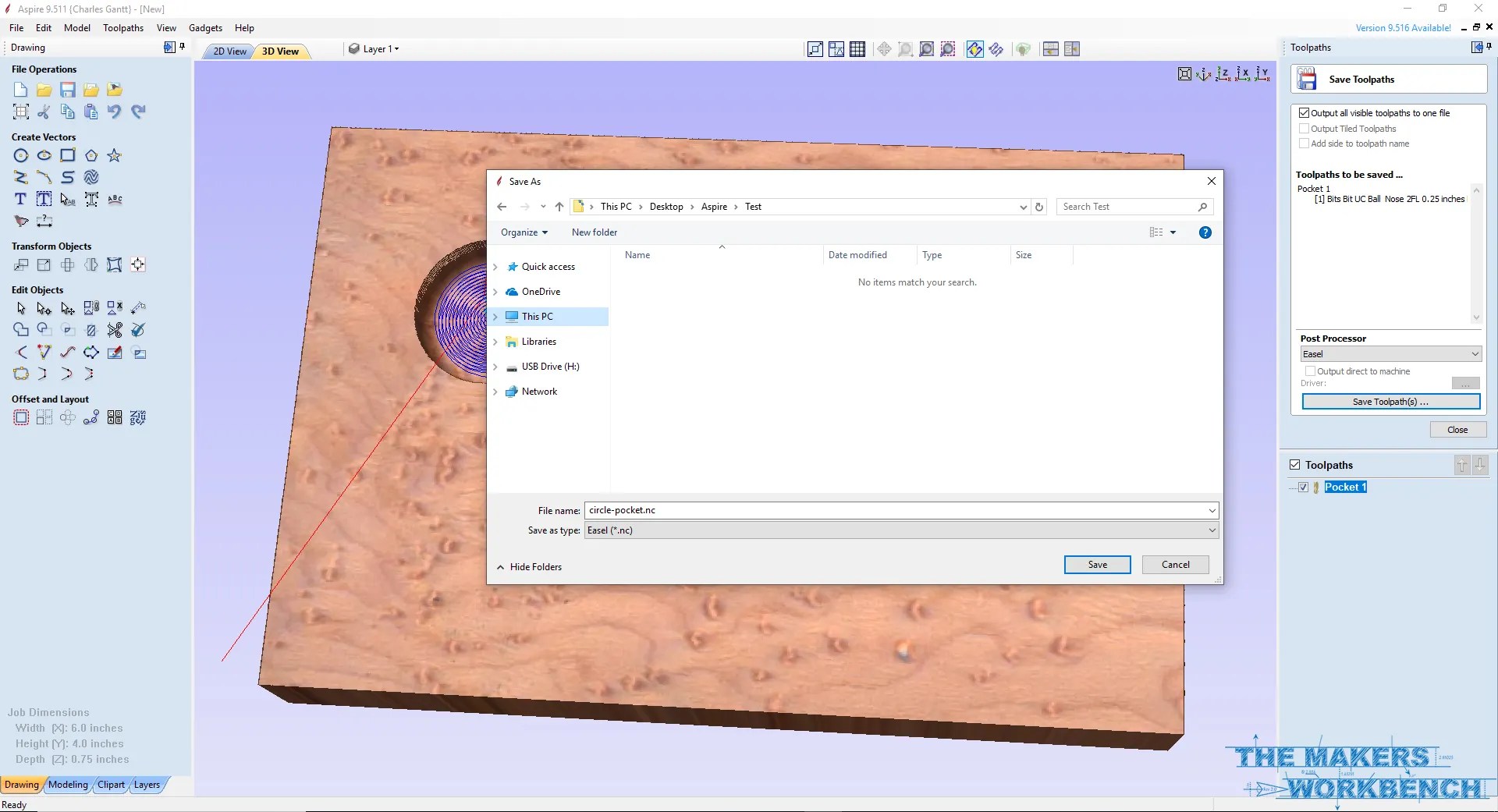Open the Post Processor Easel dropdown
This screenshot has width=1498, height=812.
click(1475, 353)
